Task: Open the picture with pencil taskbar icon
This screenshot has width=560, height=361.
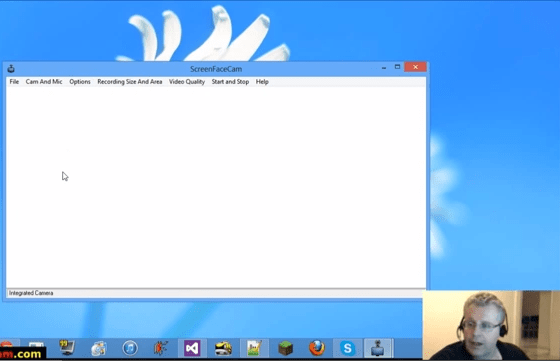Action: click(254, 348)
